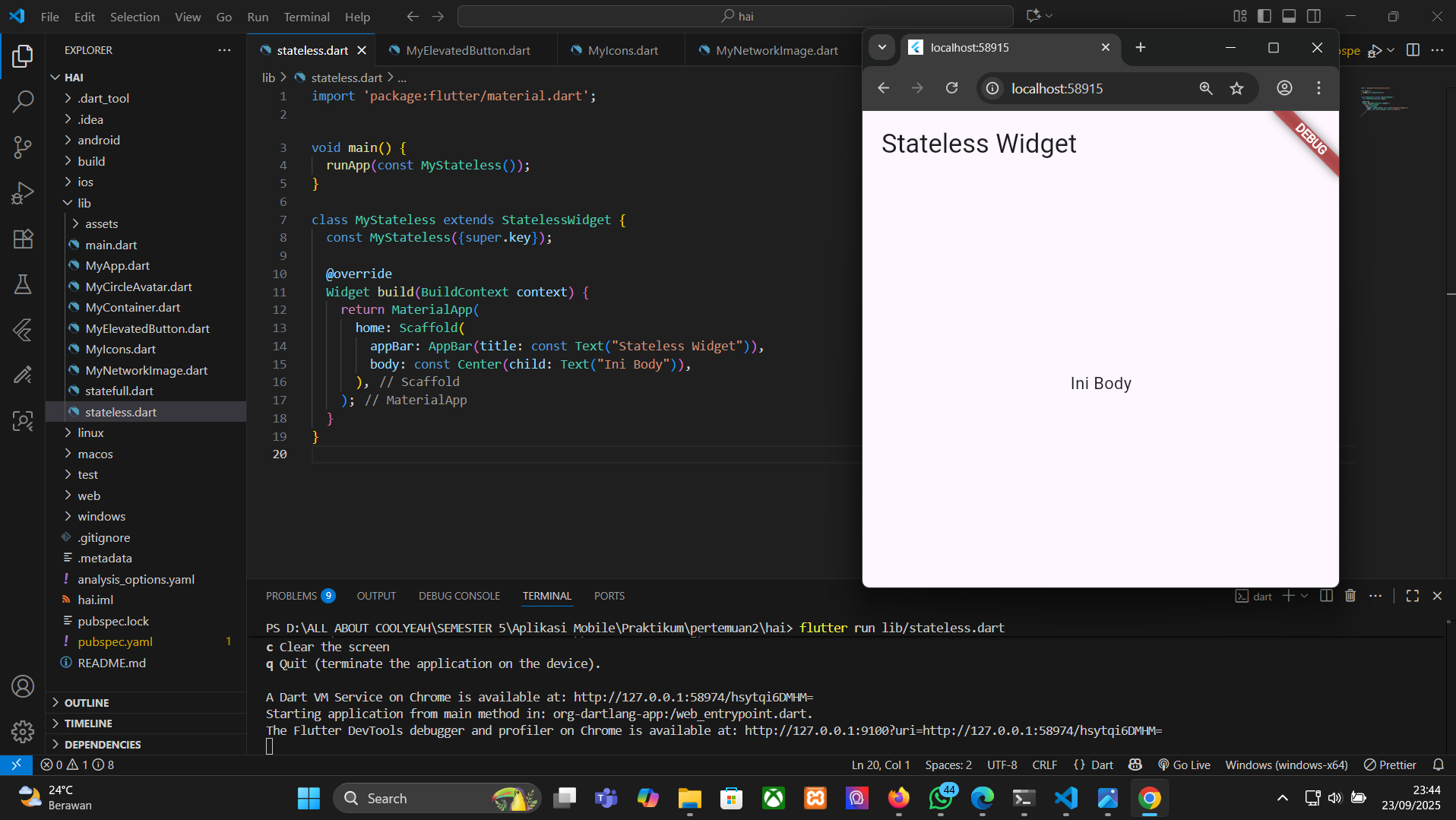Collapse the lib folder
The height and width of the screenshot is (820, 1456).
(x=84, y=203)
